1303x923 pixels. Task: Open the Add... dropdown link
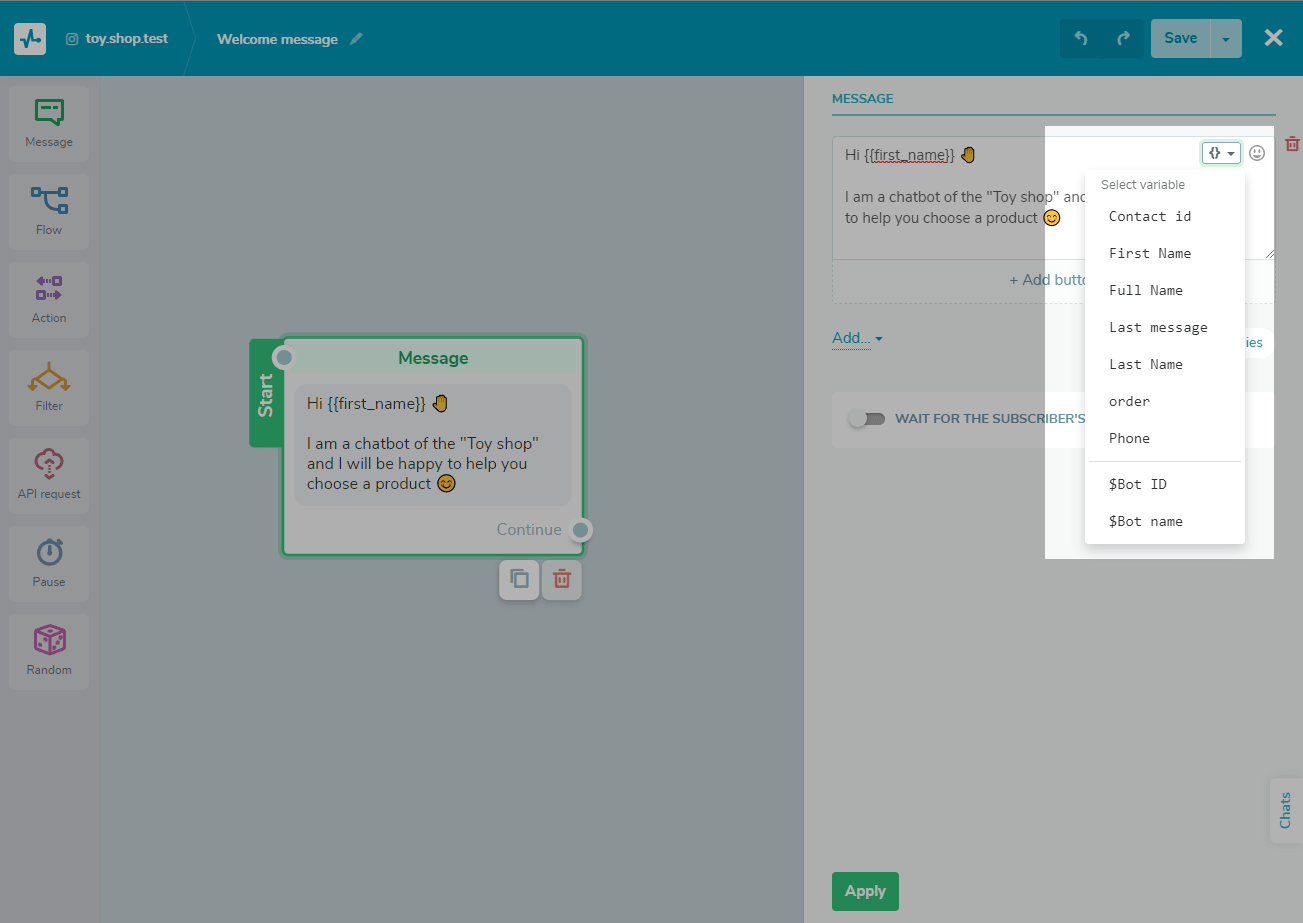point(856,339)
